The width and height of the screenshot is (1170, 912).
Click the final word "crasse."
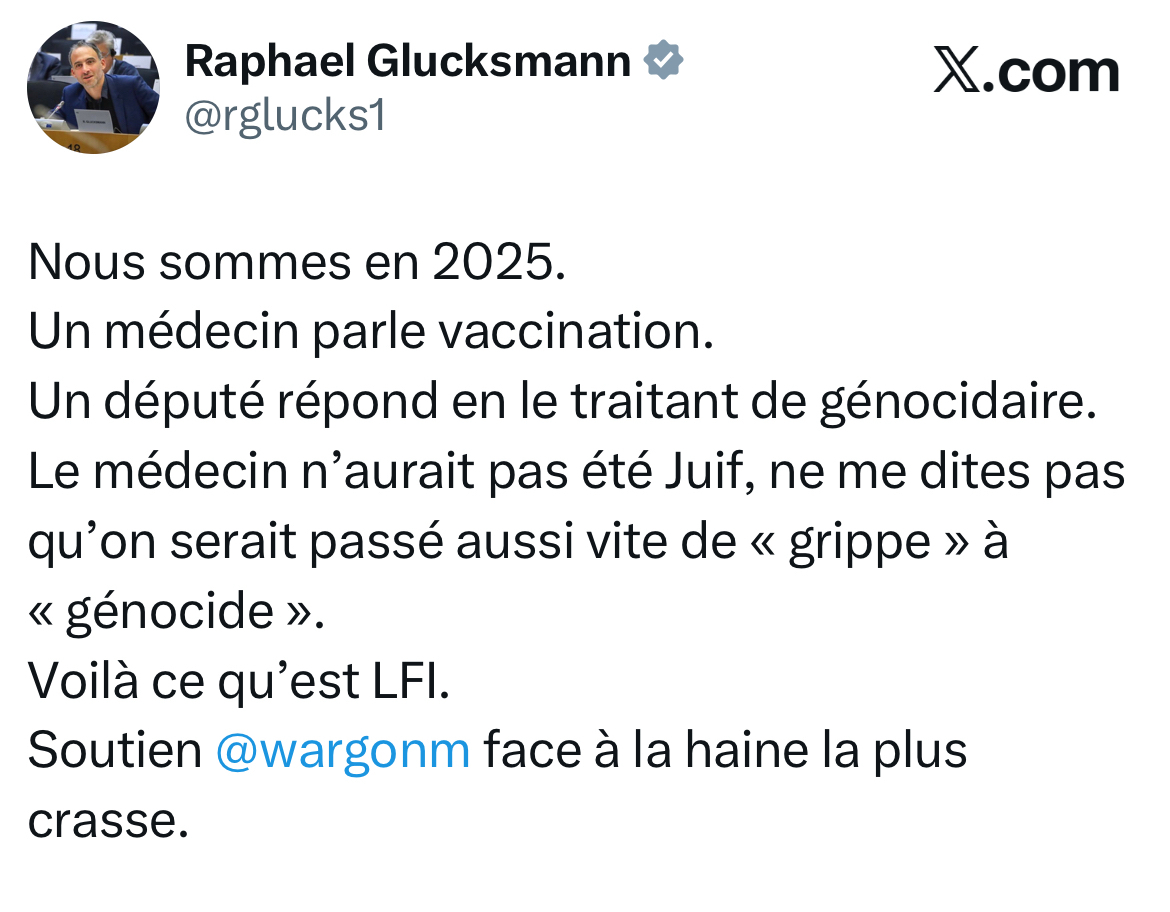pos(108,820)
